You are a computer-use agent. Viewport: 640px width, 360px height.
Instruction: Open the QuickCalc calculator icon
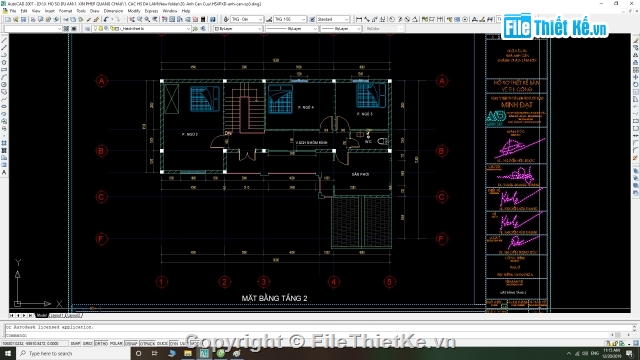(x=203, y=19)
